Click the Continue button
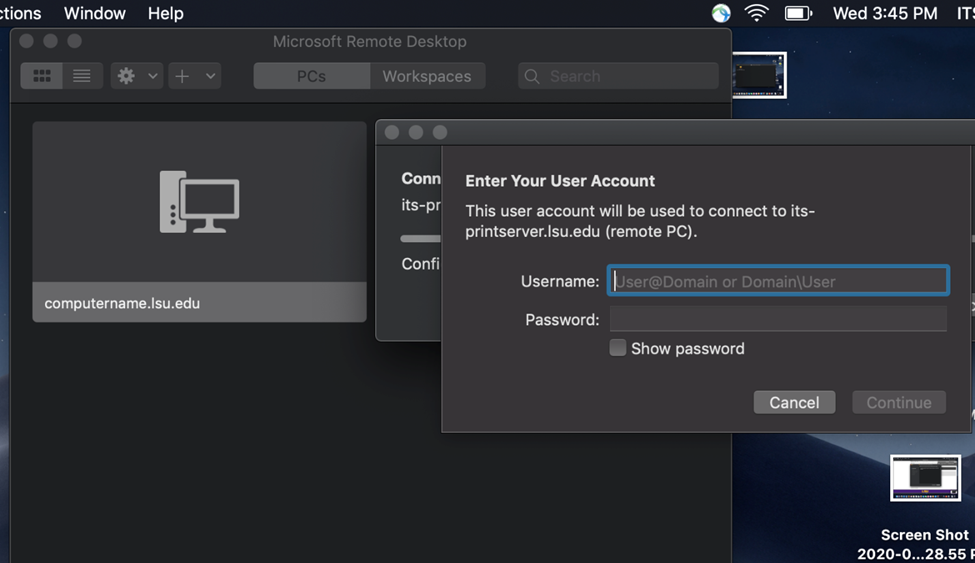The image size is (975, 563). [x=899, y=402]
